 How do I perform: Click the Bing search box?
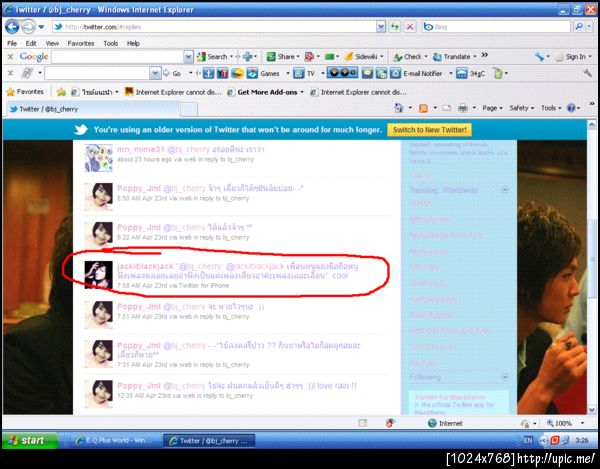[496, 27]
